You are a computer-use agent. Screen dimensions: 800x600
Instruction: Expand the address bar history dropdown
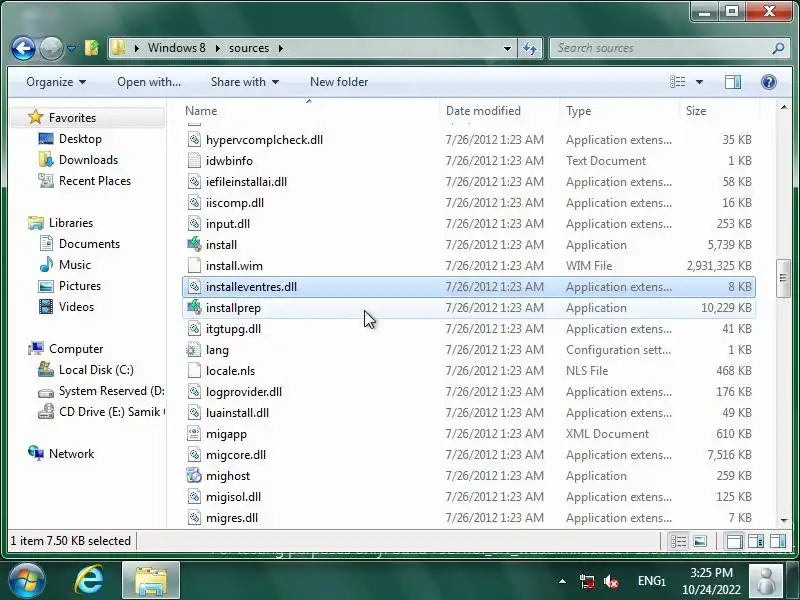(507, 48)
